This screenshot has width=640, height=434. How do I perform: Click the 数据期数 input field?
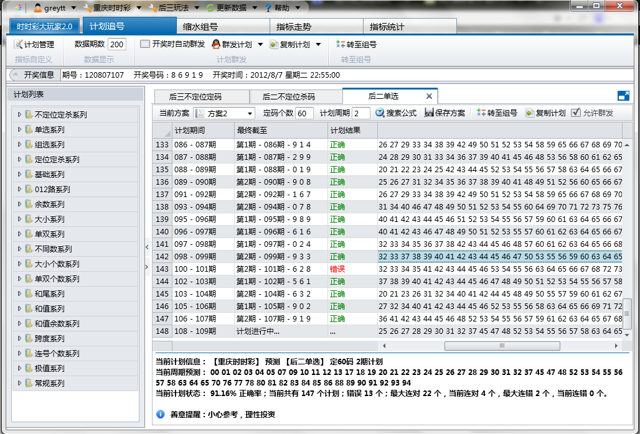[117, 45]
